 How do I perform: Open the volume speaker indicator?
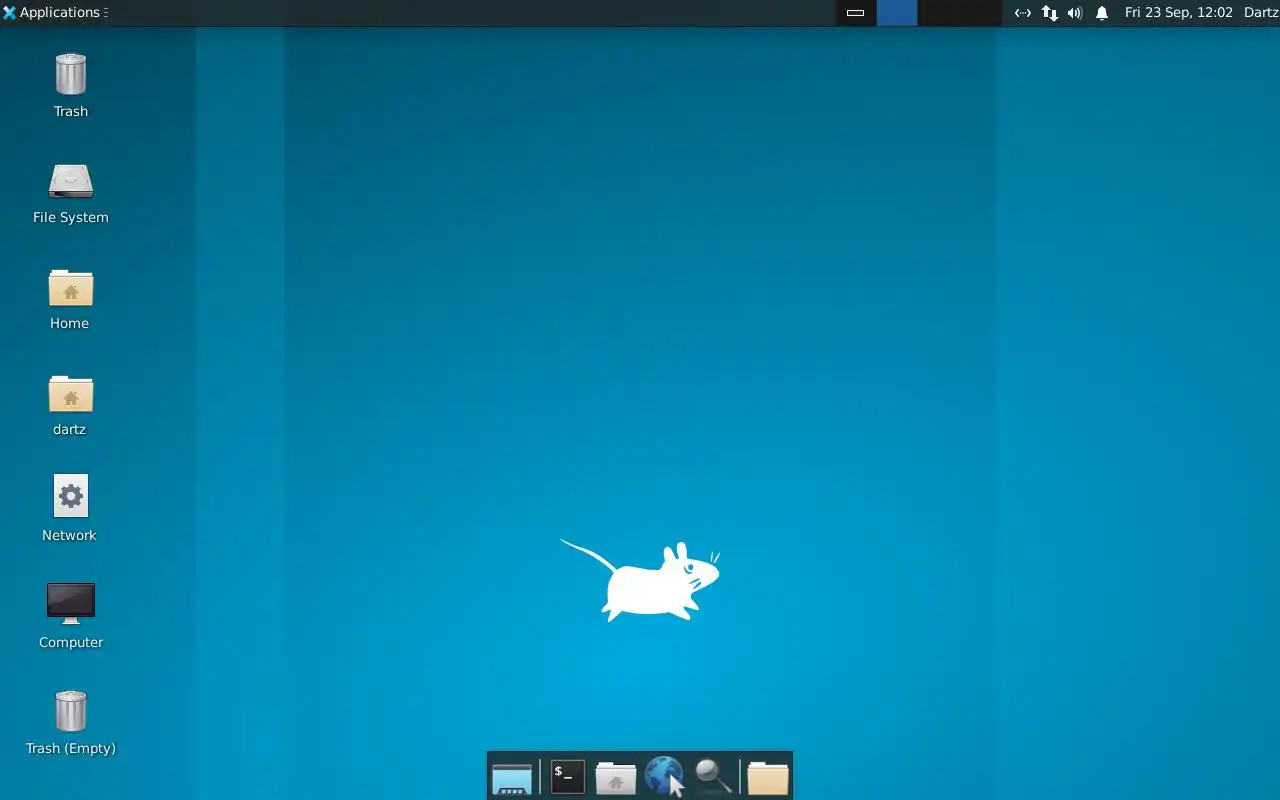(x=1075, y=13)
